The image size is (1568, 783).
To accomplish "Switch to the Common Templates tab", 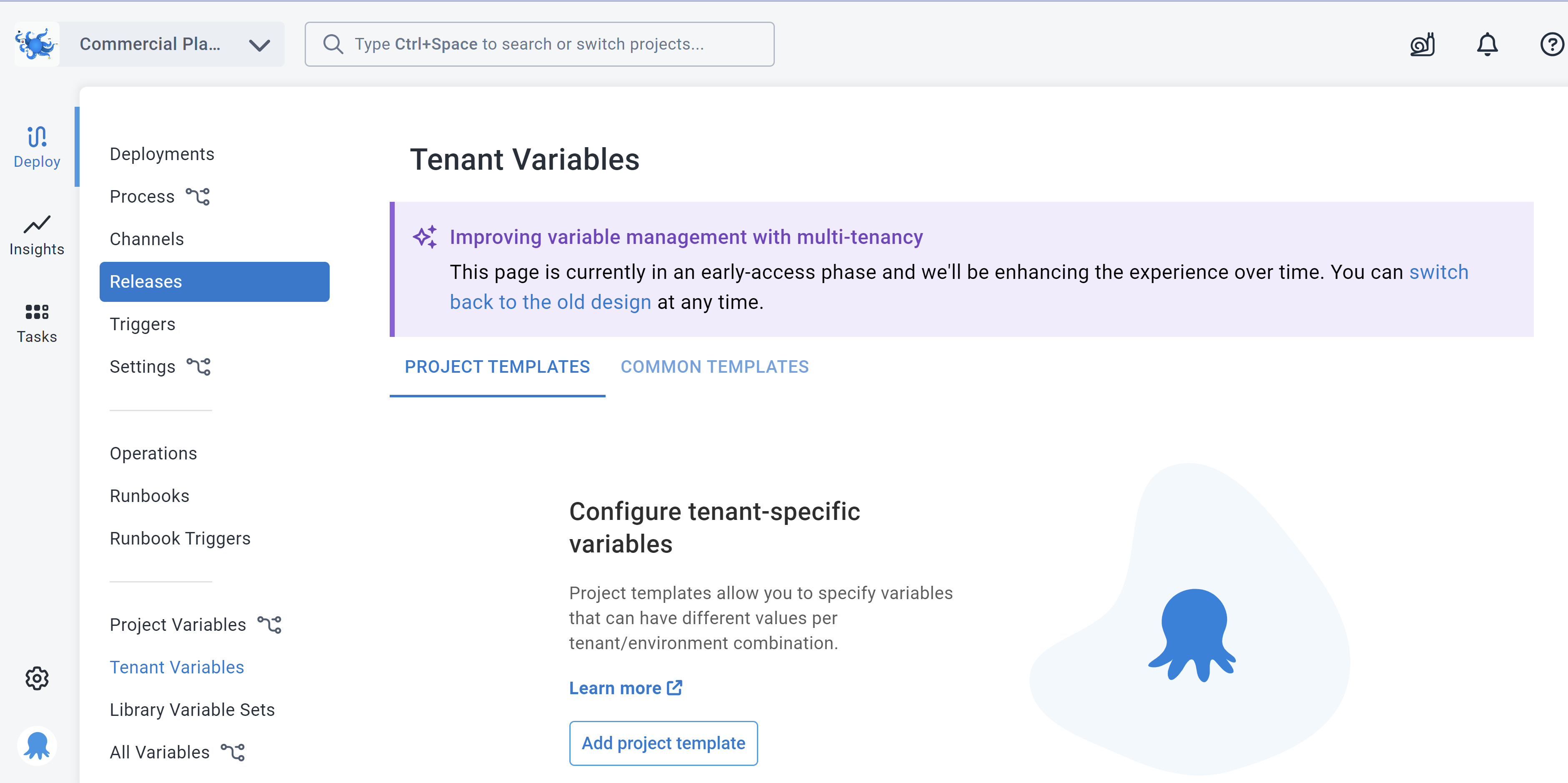I will (714, 366).
